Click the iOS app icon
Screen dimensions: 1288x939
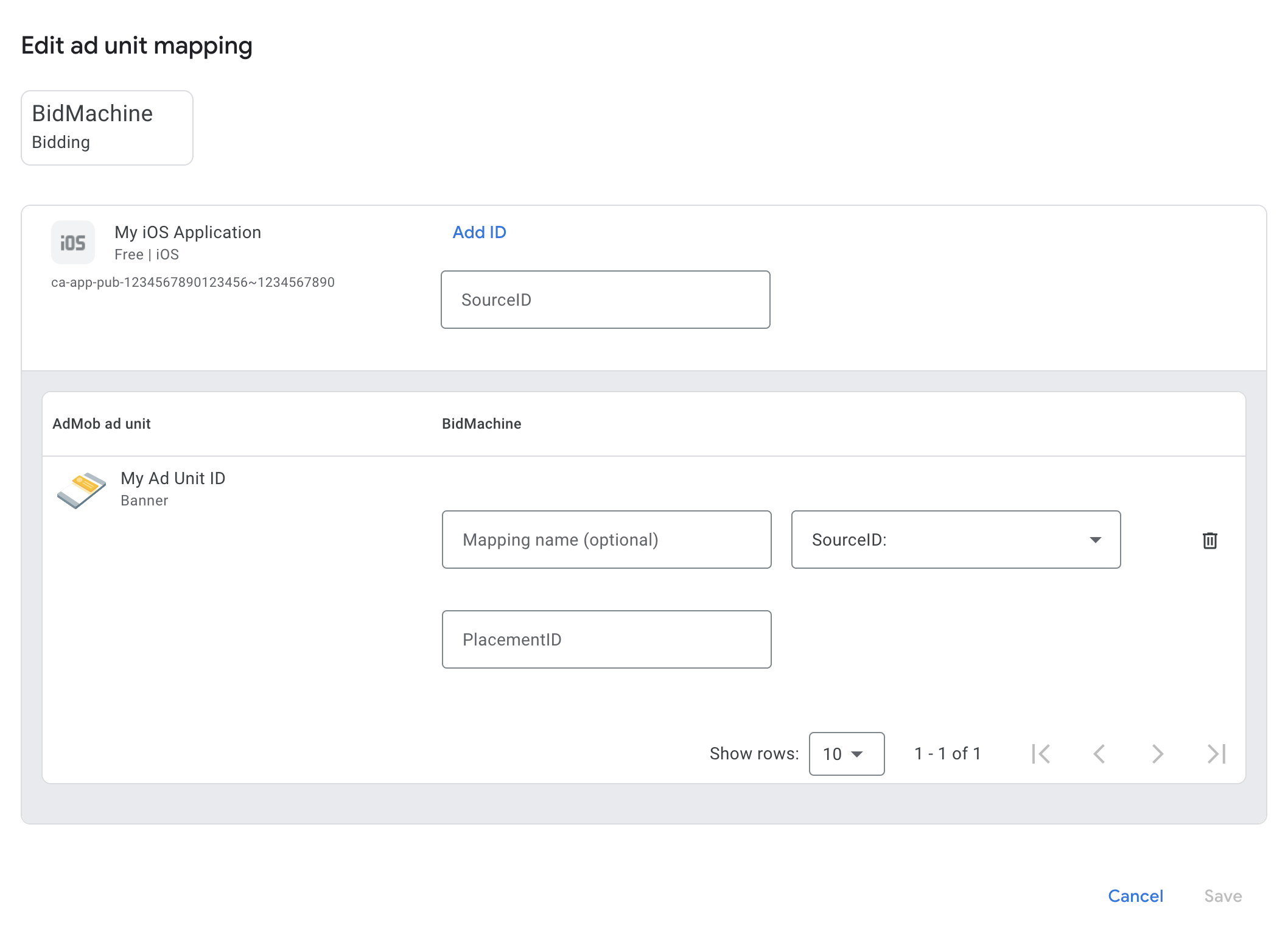point(73,242)
